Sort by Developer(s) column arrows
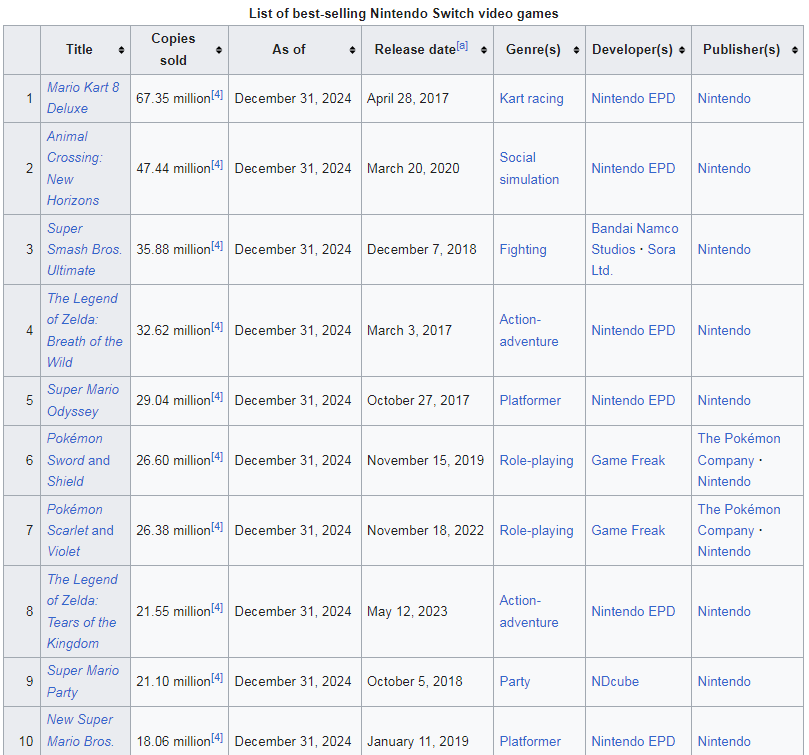809x755 pixels. point(682,50)
